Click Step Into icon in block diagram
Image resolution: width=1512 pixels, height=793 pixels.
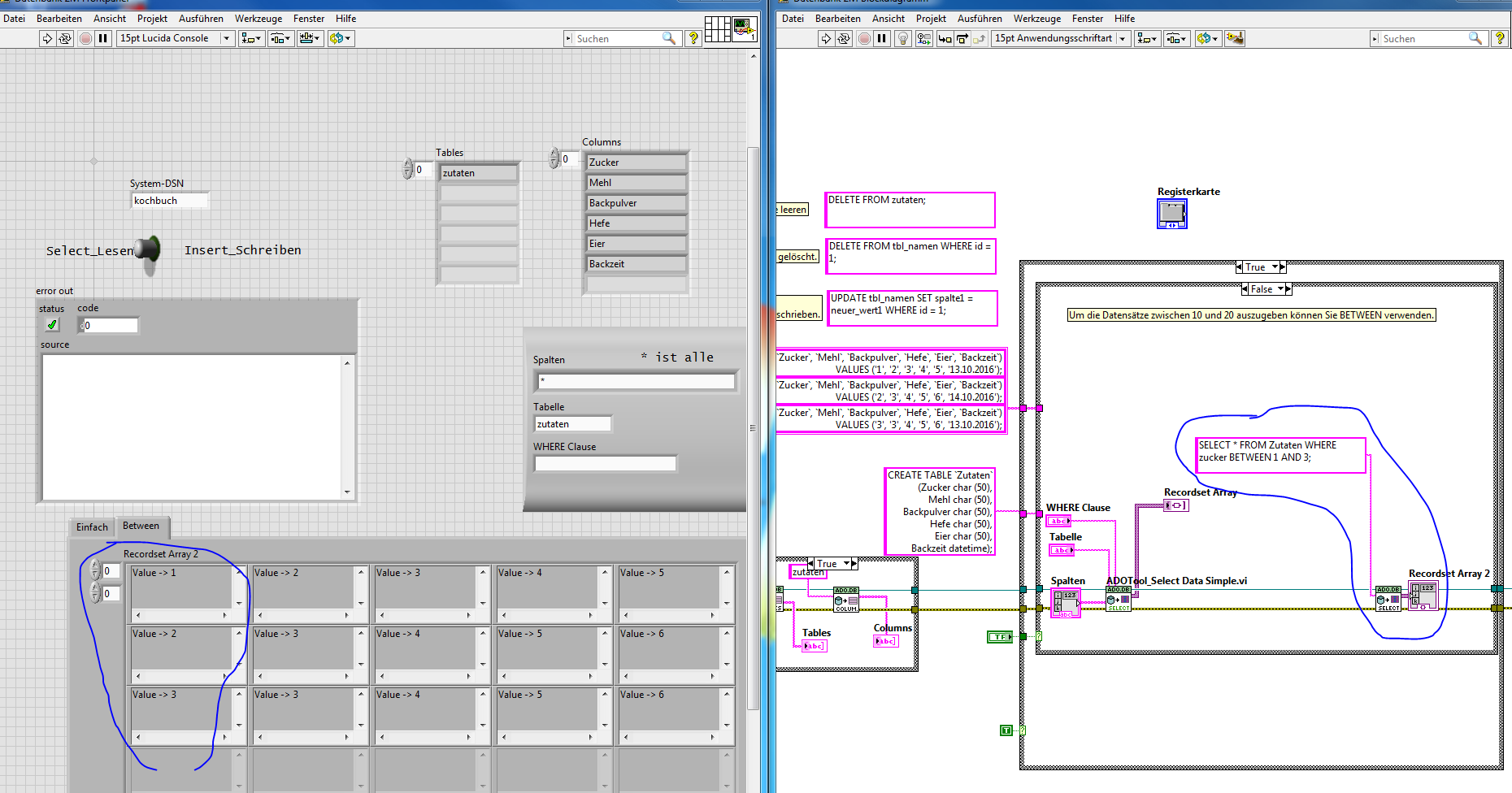[x=945, y=38]
